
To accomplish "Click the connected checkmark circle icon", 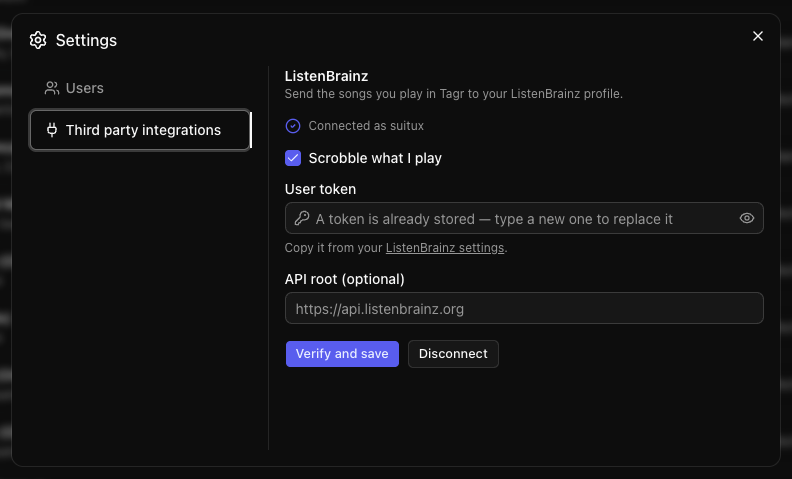I will [x=293, y=126].
